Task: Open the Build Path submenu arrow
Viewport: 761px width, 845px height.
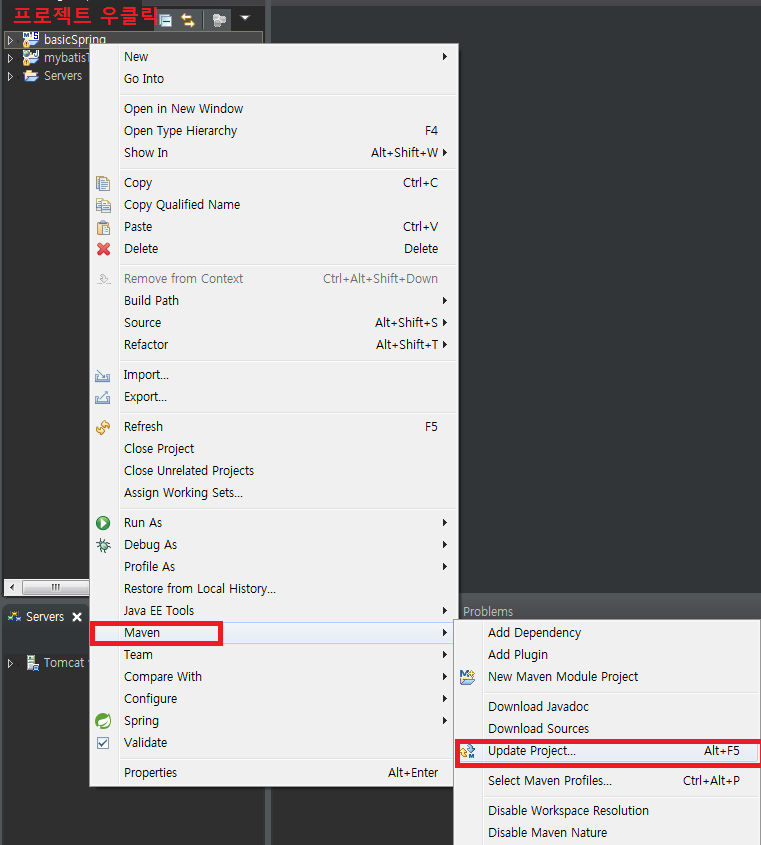Action: point(445,301)
